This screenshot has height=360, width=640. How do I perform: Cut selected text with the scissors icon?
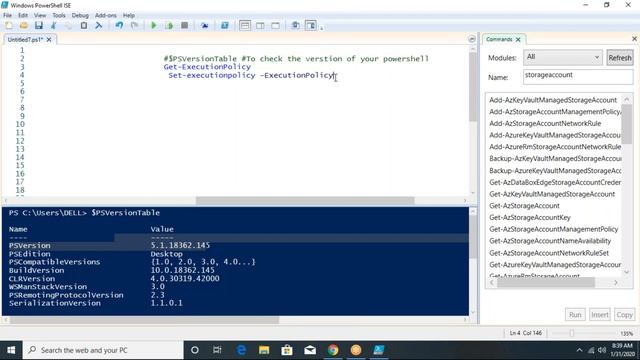tap(53, 26)
